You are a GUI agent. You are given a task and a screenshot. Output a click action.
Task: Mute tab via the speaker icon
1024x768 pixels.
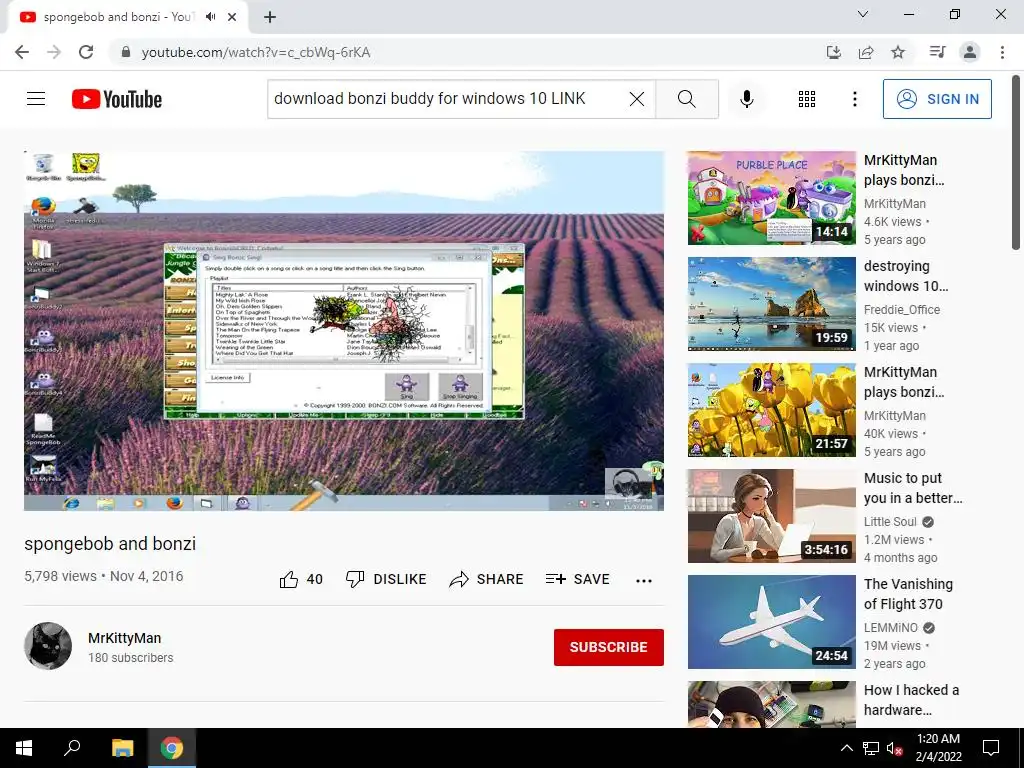point(210,17)
